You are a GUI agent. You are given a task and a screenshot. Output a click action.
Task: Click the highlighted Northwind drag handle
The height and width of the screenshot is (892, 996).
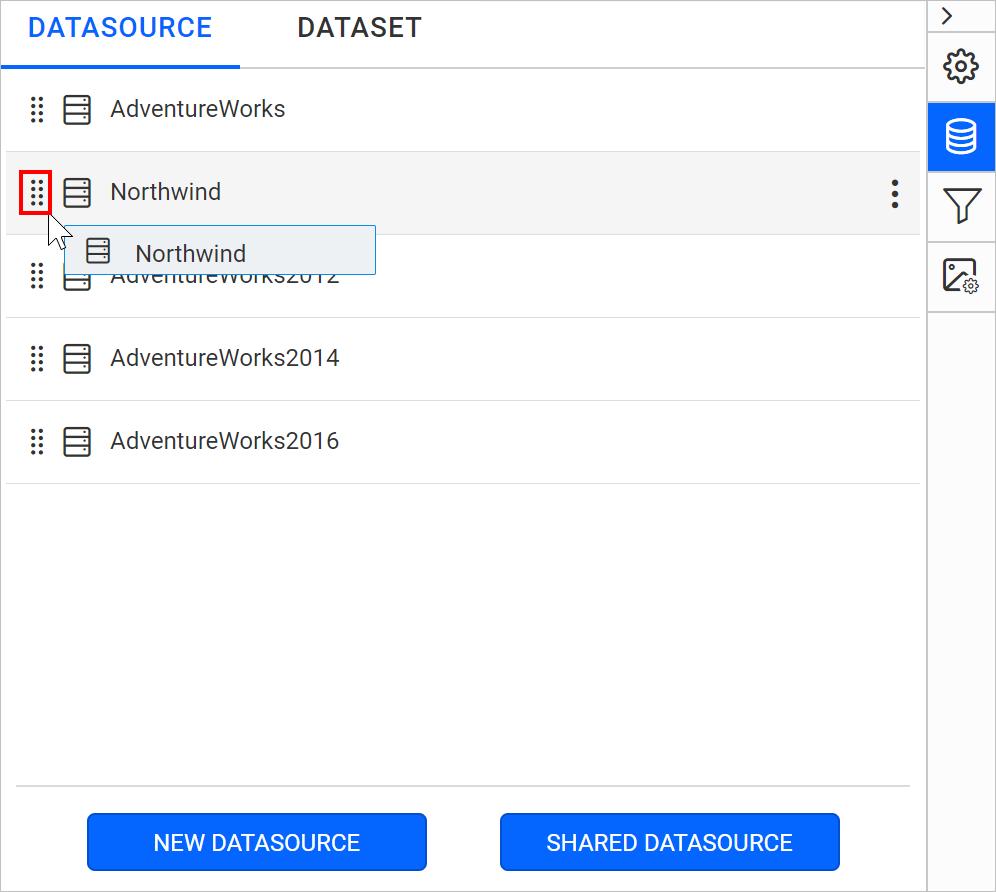pos(36,192)
